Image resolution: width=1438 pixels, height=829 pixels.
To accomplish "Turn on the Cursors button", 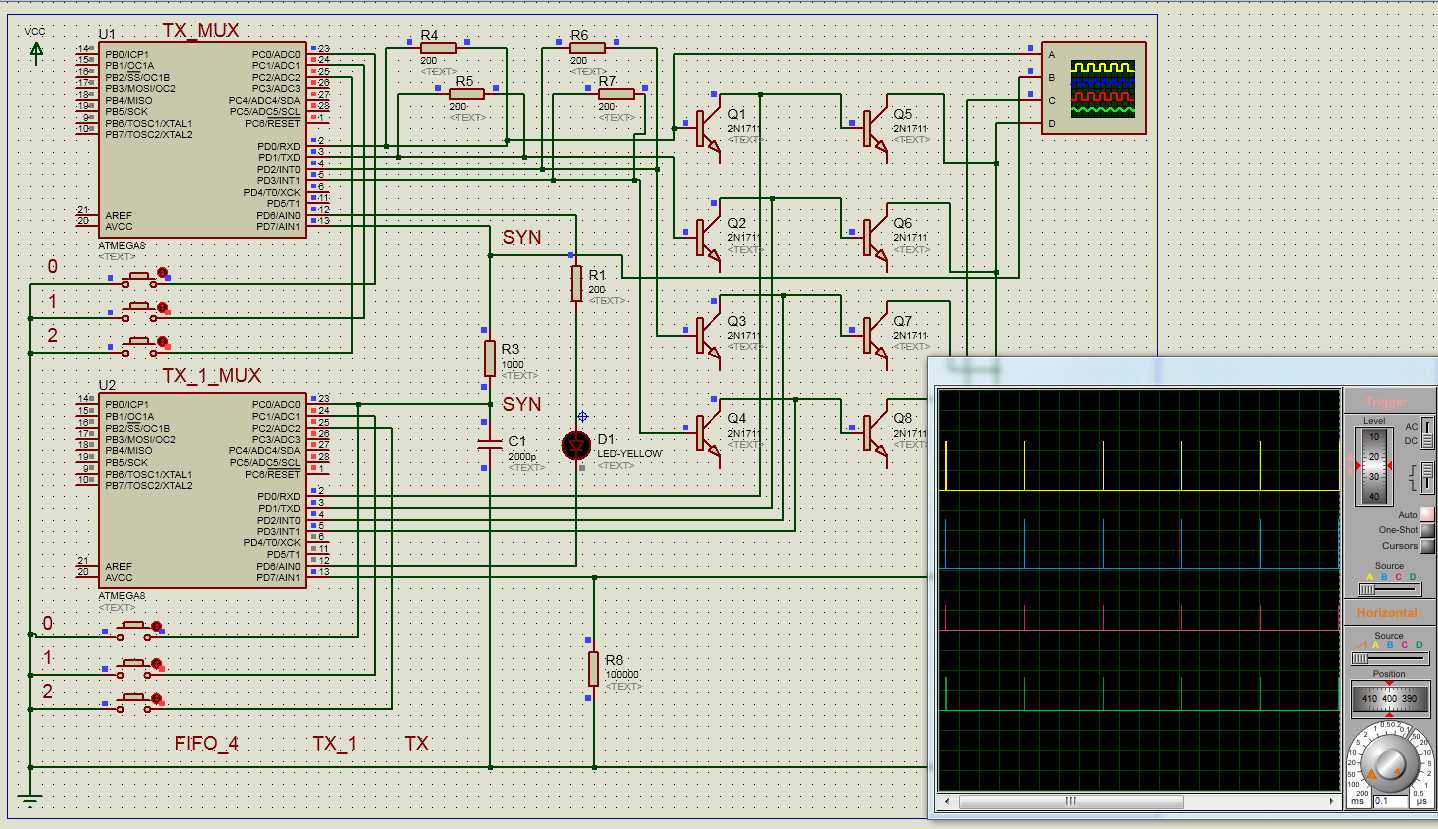I will pos(1427,546).
